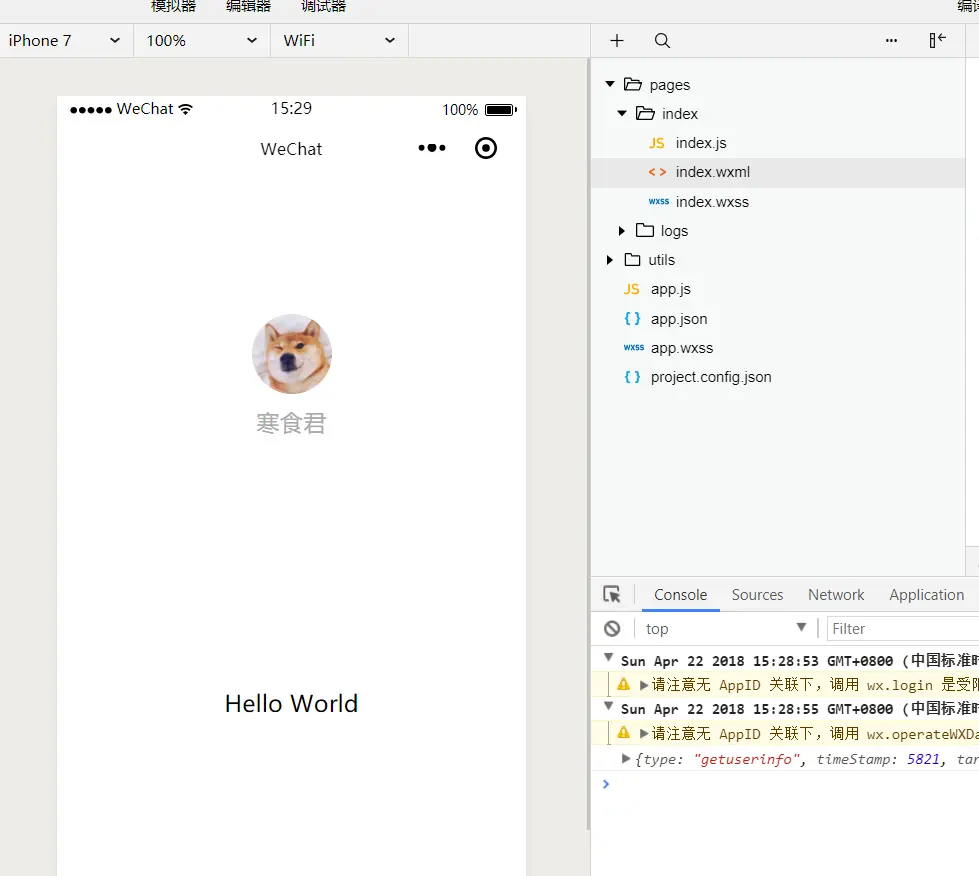Click the wx.operateWXData warning triangle icon

(x=623, y=732)
